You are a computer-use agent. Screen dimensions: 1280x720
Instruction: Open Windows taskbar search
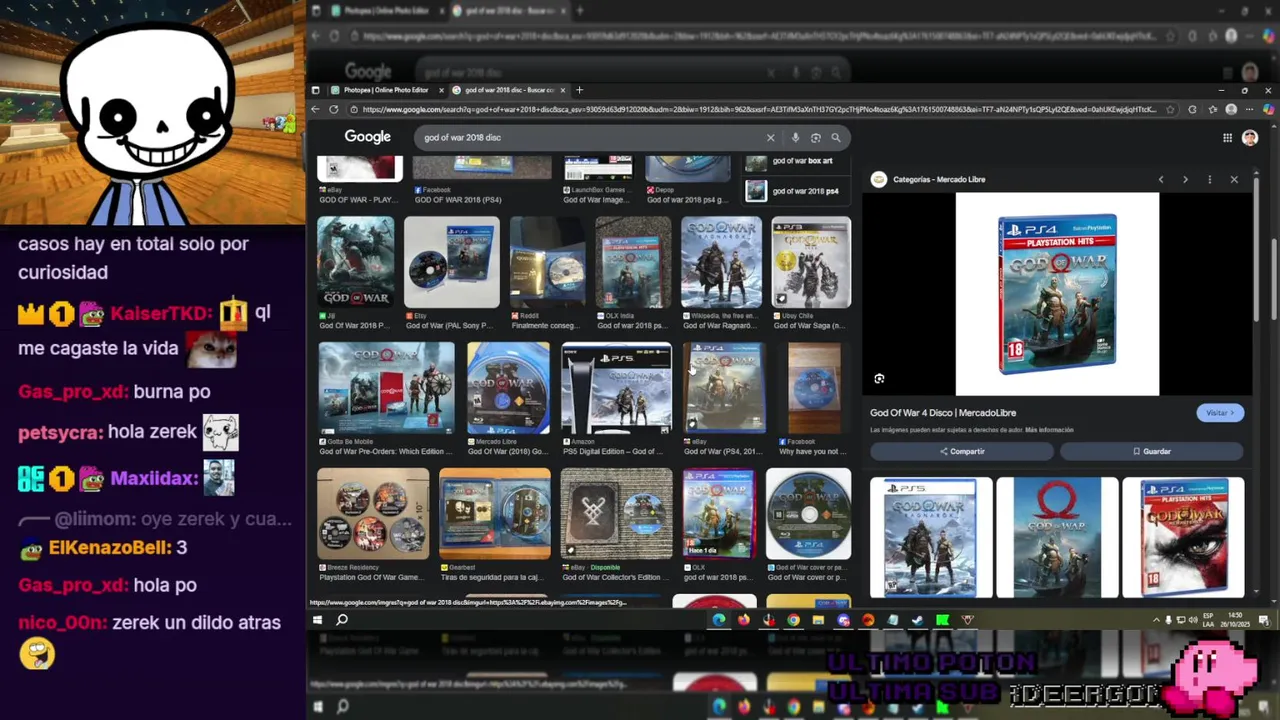pyautogui.click(x=342, y=620)
